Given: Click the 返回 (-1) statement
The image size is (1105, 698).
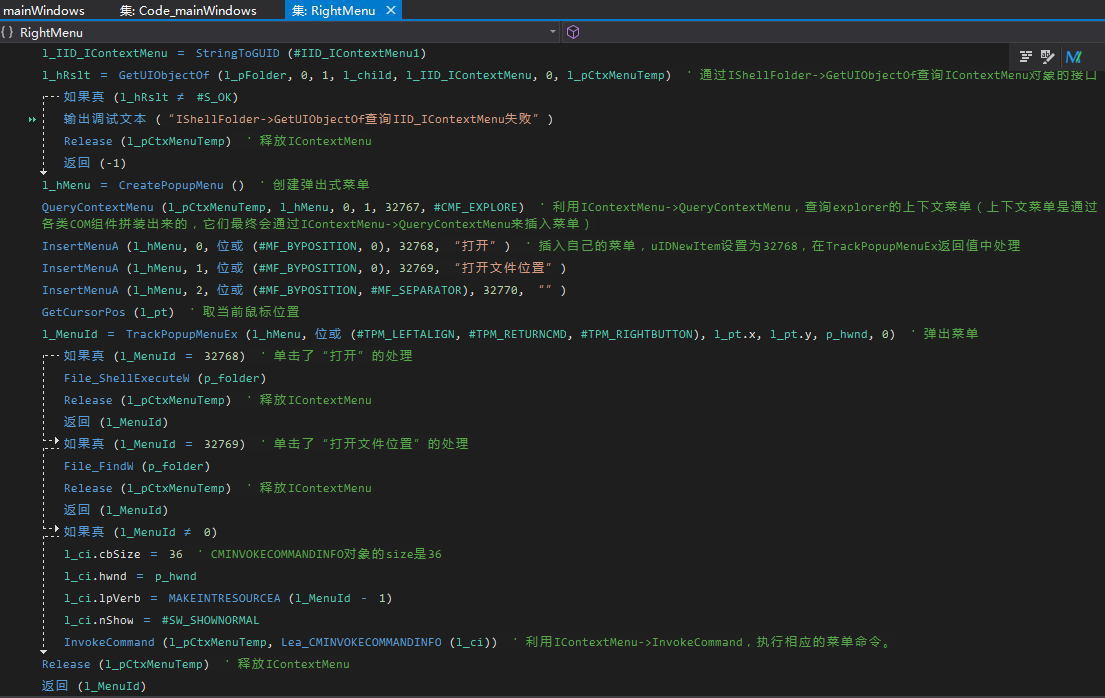Looking at the screenshot, I should [94, 163].
